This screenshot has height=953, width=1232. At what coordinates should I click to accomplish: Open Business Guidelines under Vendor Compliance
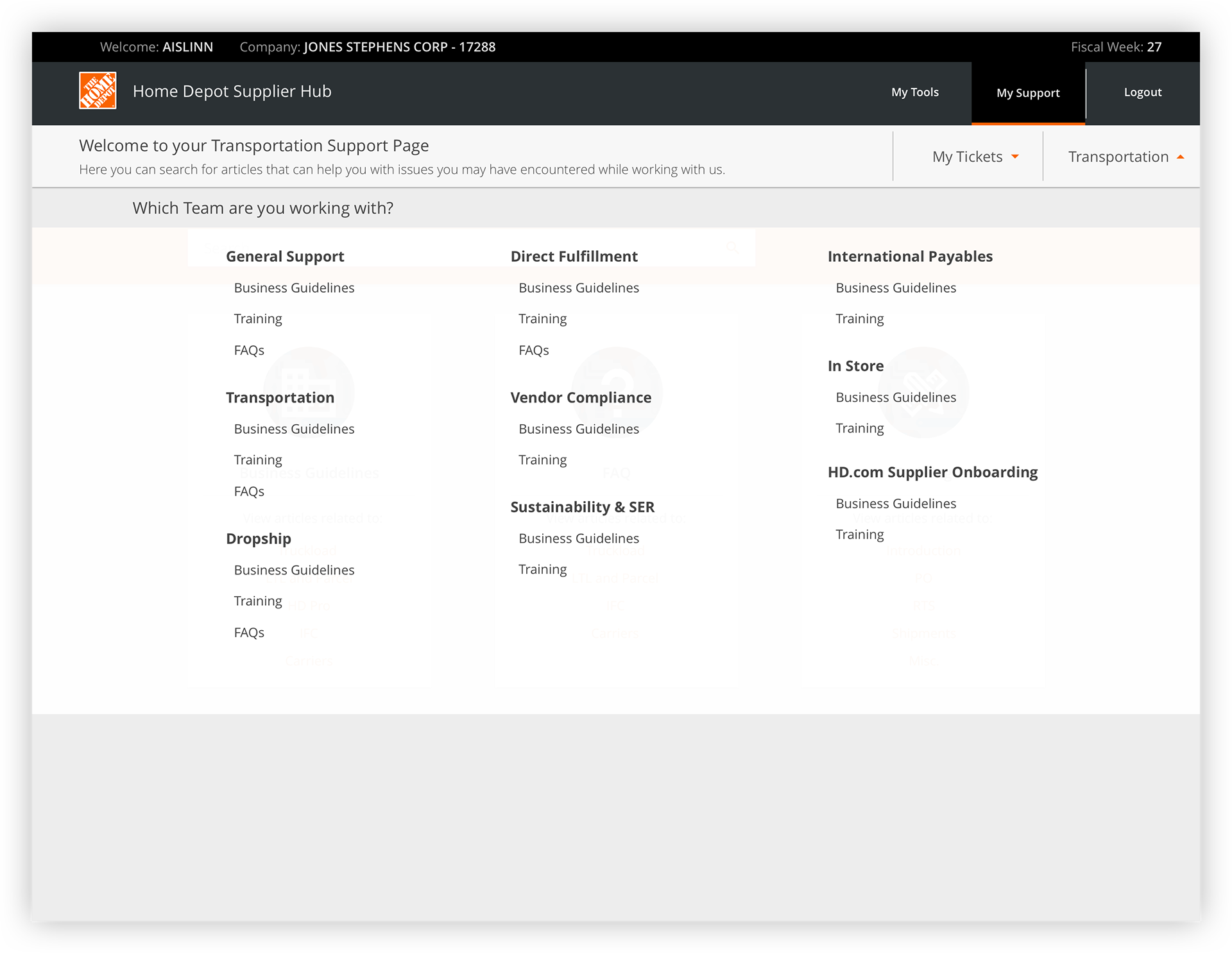(579, 429)
